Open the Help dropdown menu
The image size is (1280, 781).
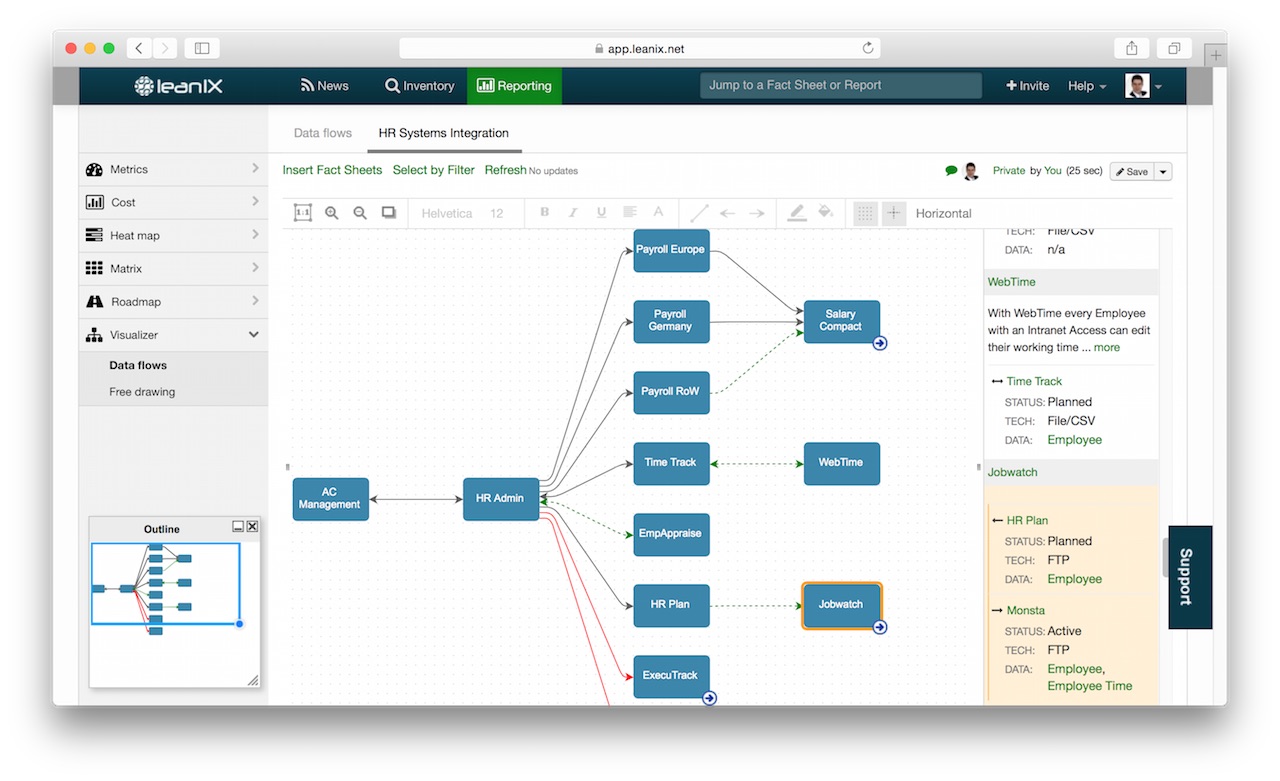[x=1087, y=86]
